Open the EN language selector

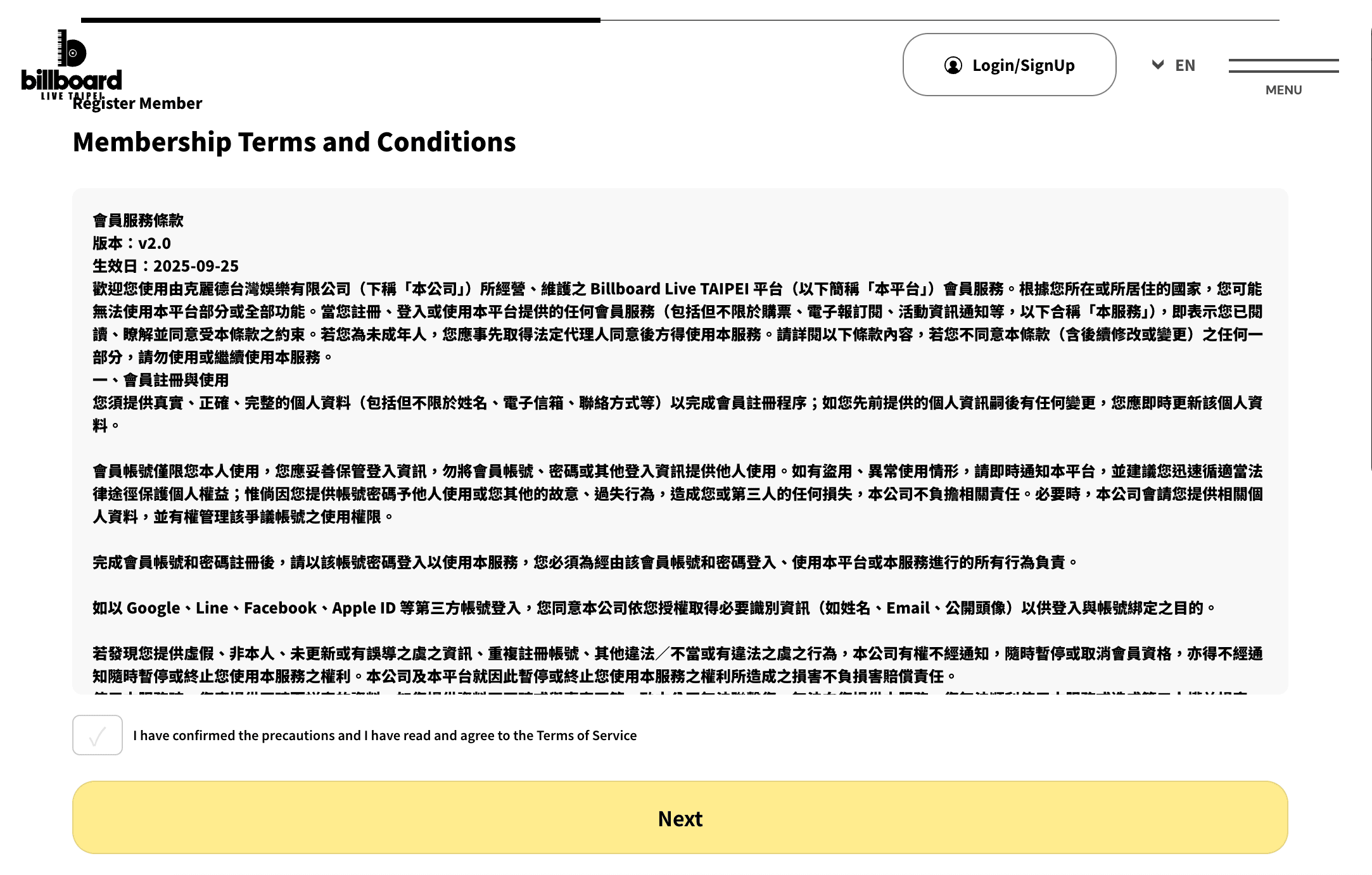[1185, 65]
